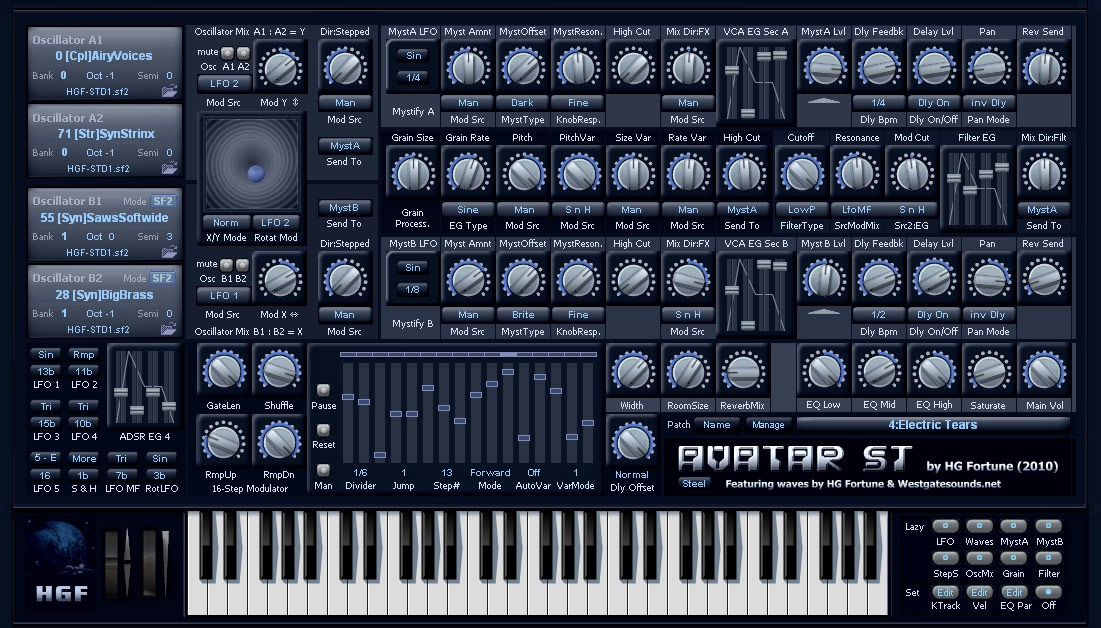Toggle Lazy Waves switch
This screenshot has width=1101, height=628.
pyautogui.click(x=979, y=526)
